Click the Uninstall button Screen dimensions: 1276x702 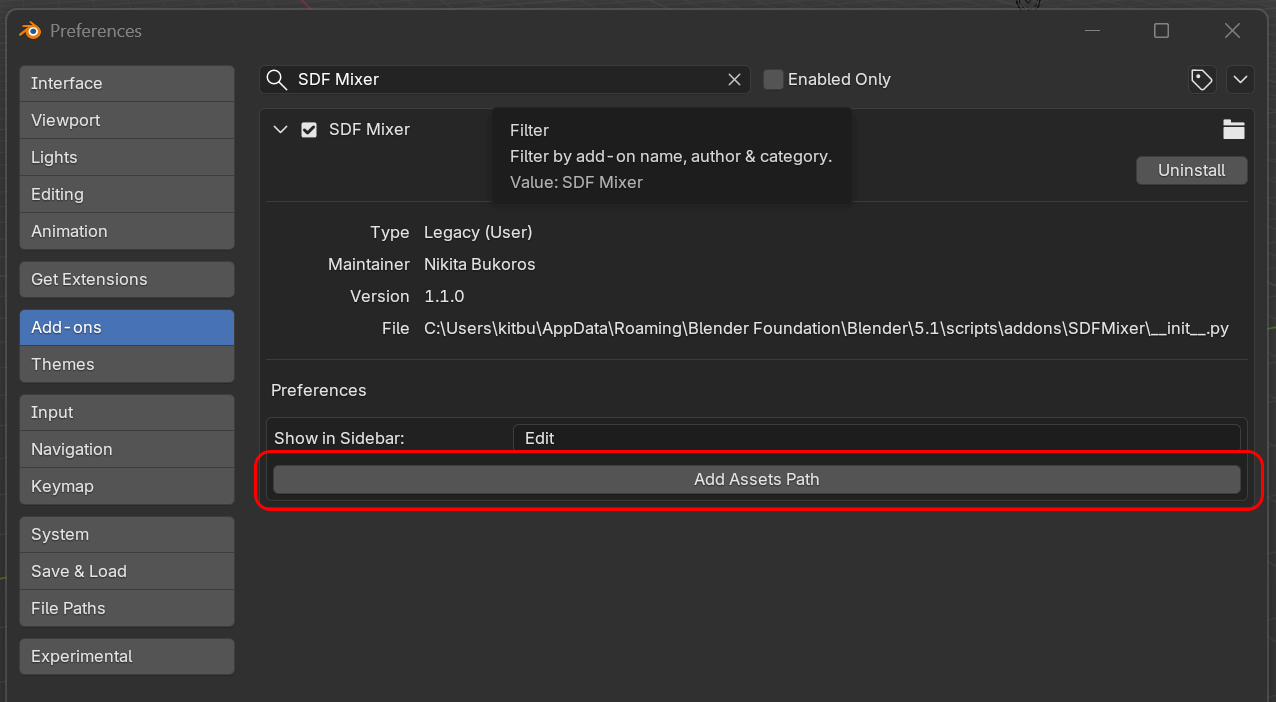pos(1192,170)
